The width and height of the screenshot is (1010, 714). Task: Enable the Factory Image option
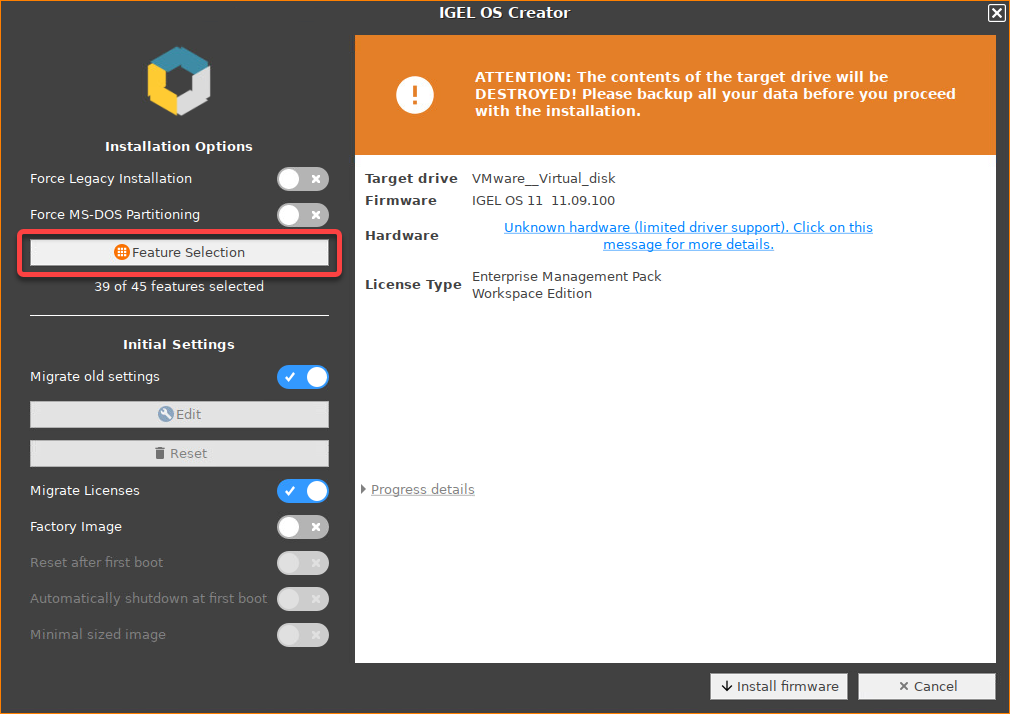click(x=303, y=527)
